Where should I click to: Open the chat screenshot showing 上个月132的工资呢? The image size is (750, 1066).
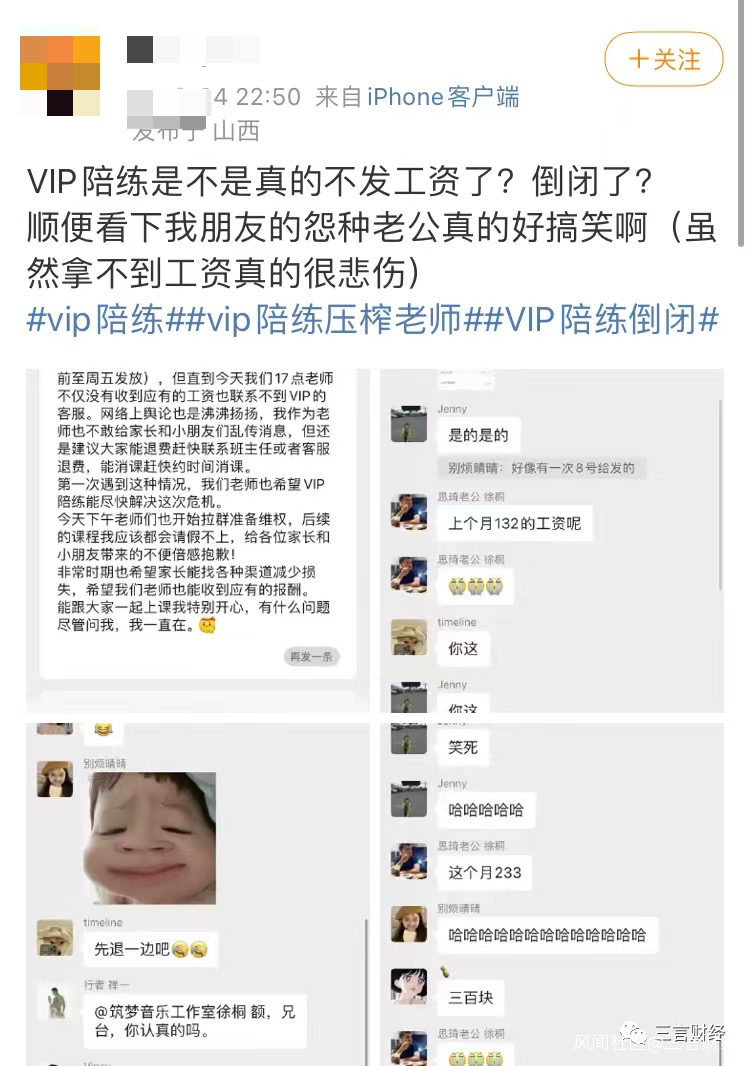(551, 540)
